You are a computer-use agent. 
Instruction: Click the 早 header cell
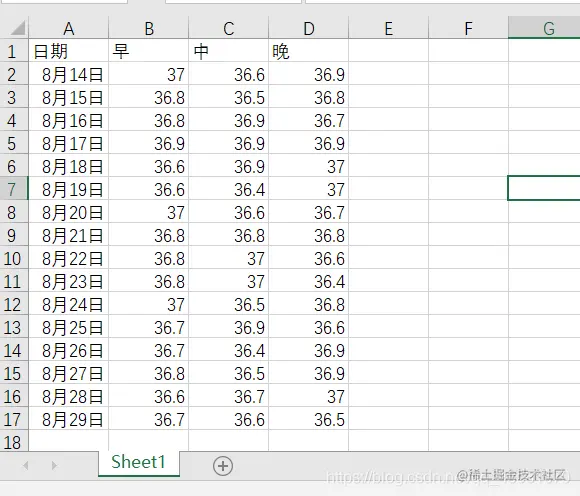click(x=149, y=51)
